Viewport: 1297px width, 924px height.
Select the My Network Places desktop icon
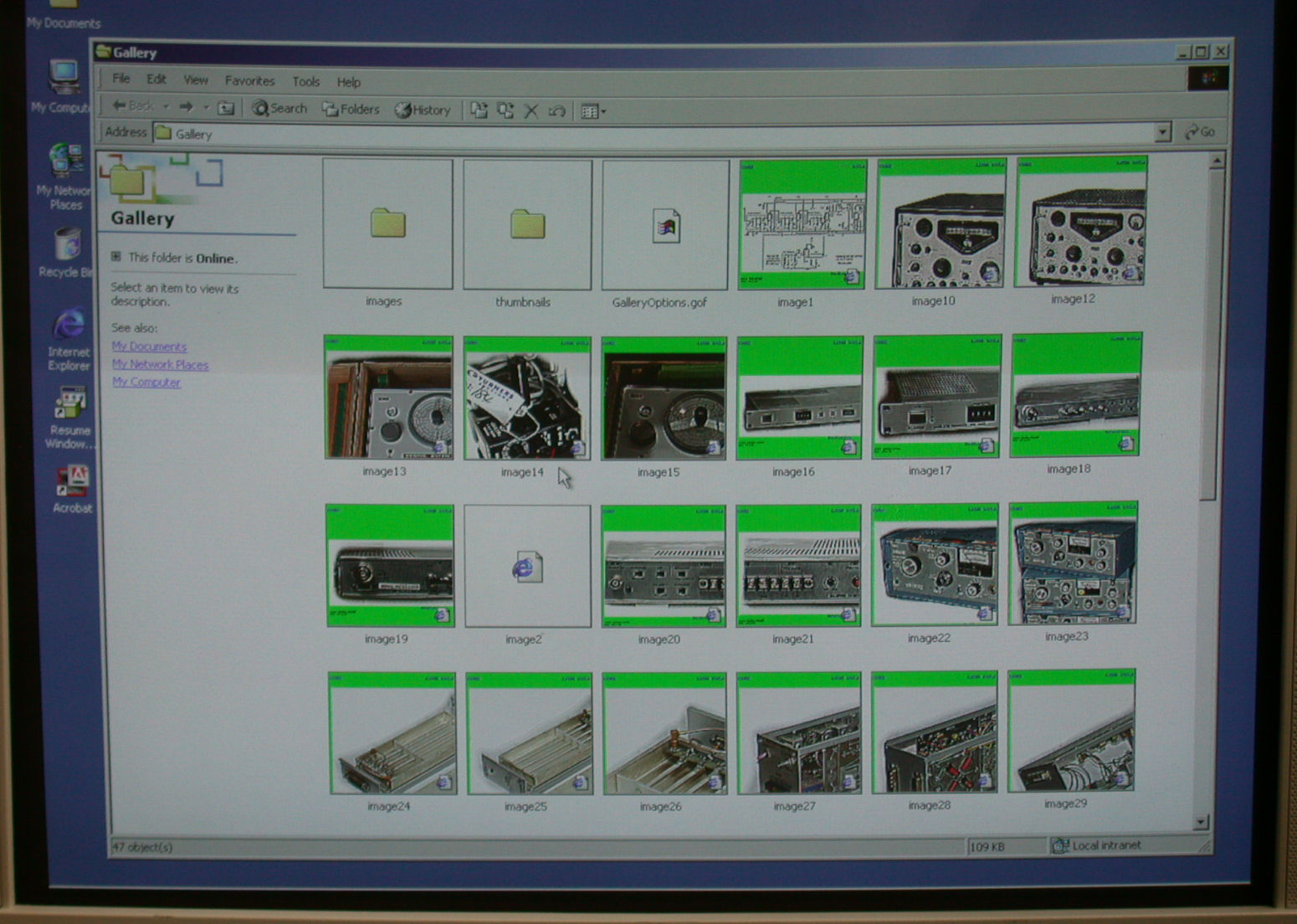tap(64, 177)
